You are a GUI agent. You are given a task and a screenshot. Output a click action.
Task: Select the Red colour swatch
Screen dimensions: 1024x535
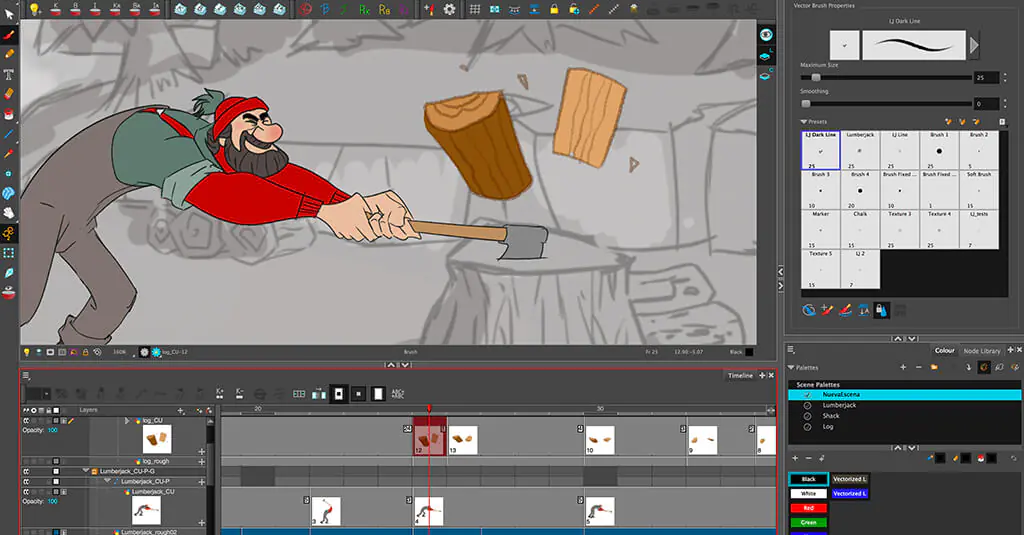[x=808, y=508]
